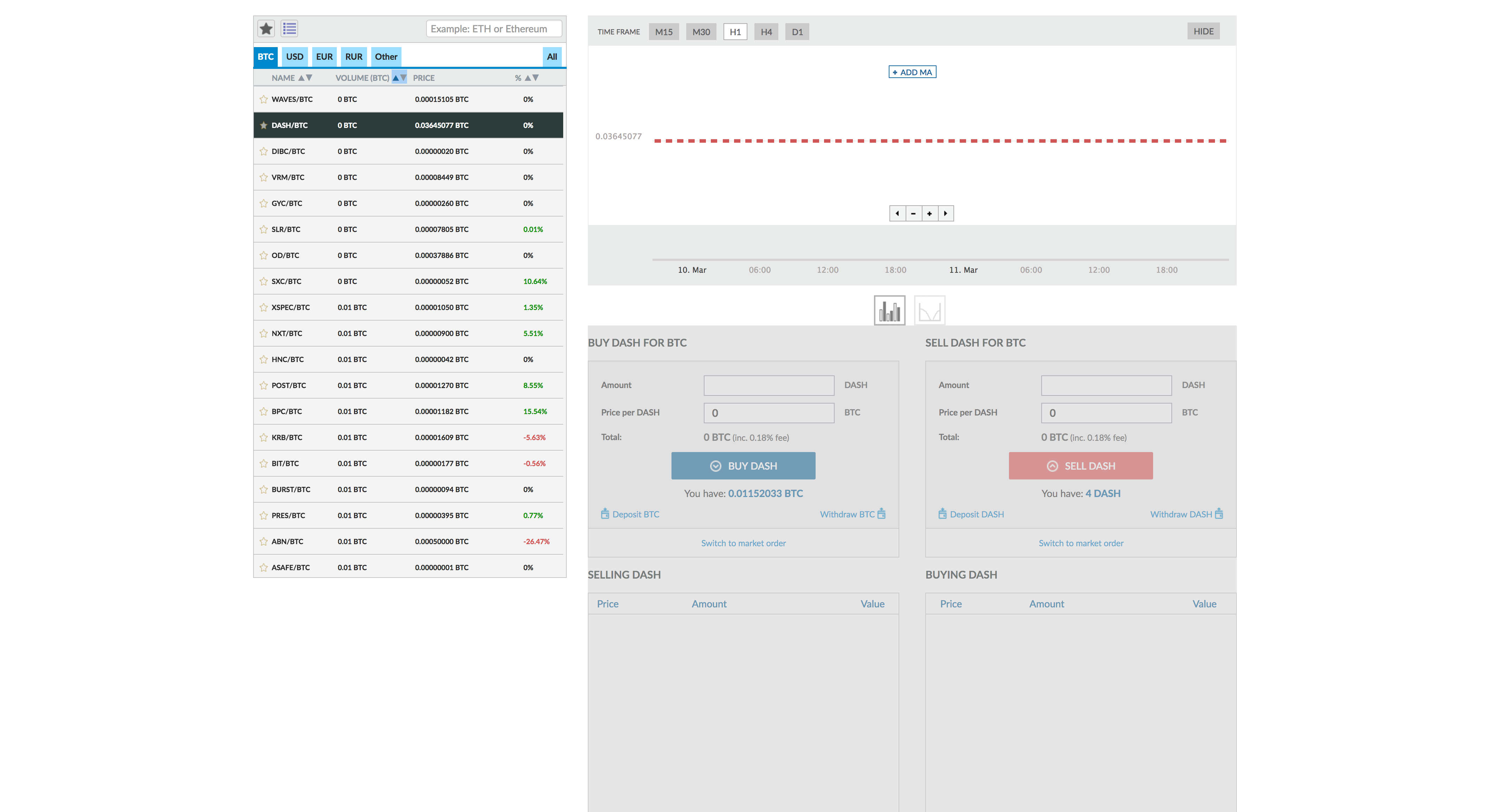
Task: Submit order with SELL DASH button
Action: (1081, 466)
